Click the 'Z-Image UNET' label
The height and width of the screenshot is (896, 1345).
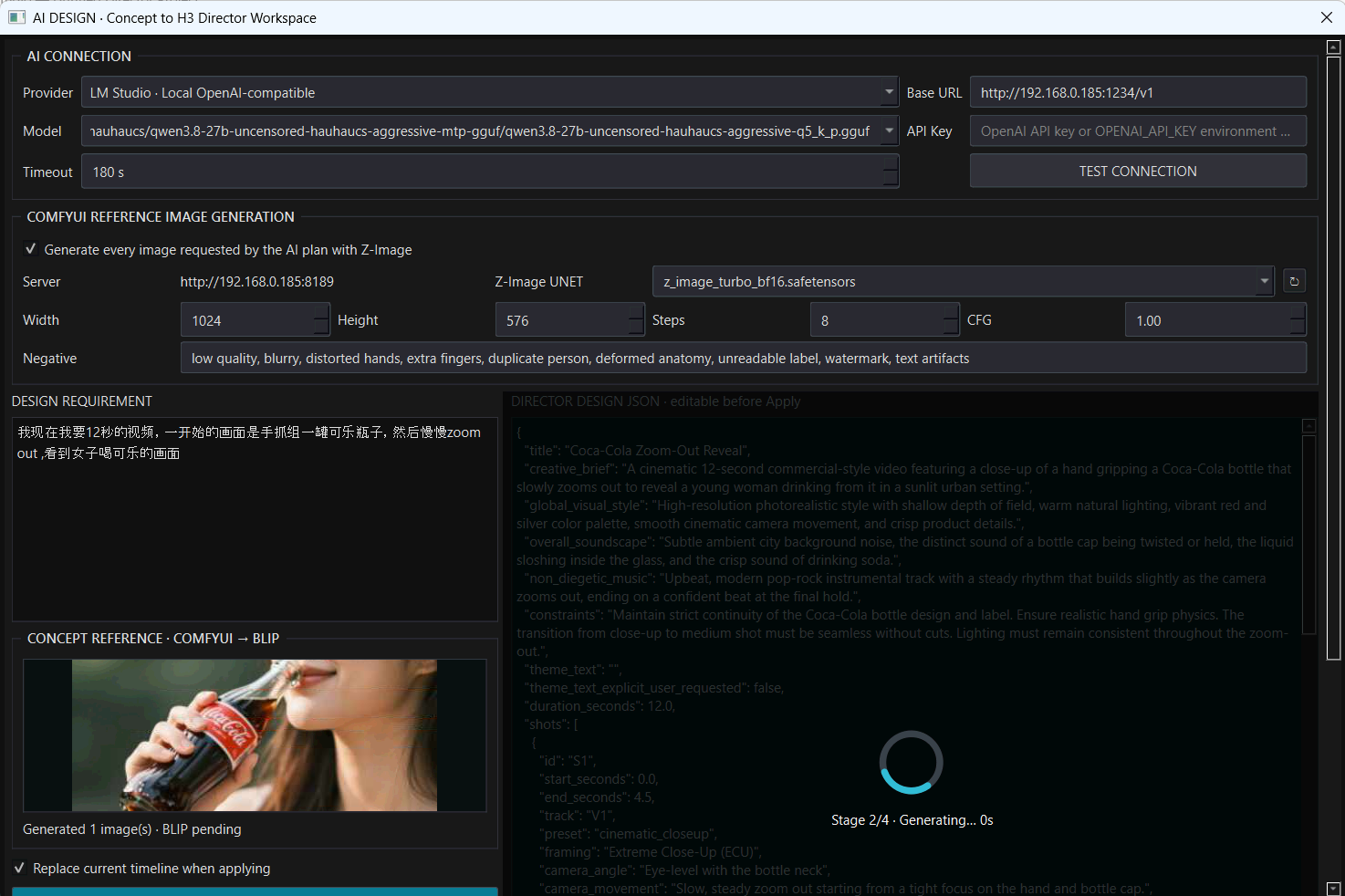pyautogui.click(x=538, y=281)
